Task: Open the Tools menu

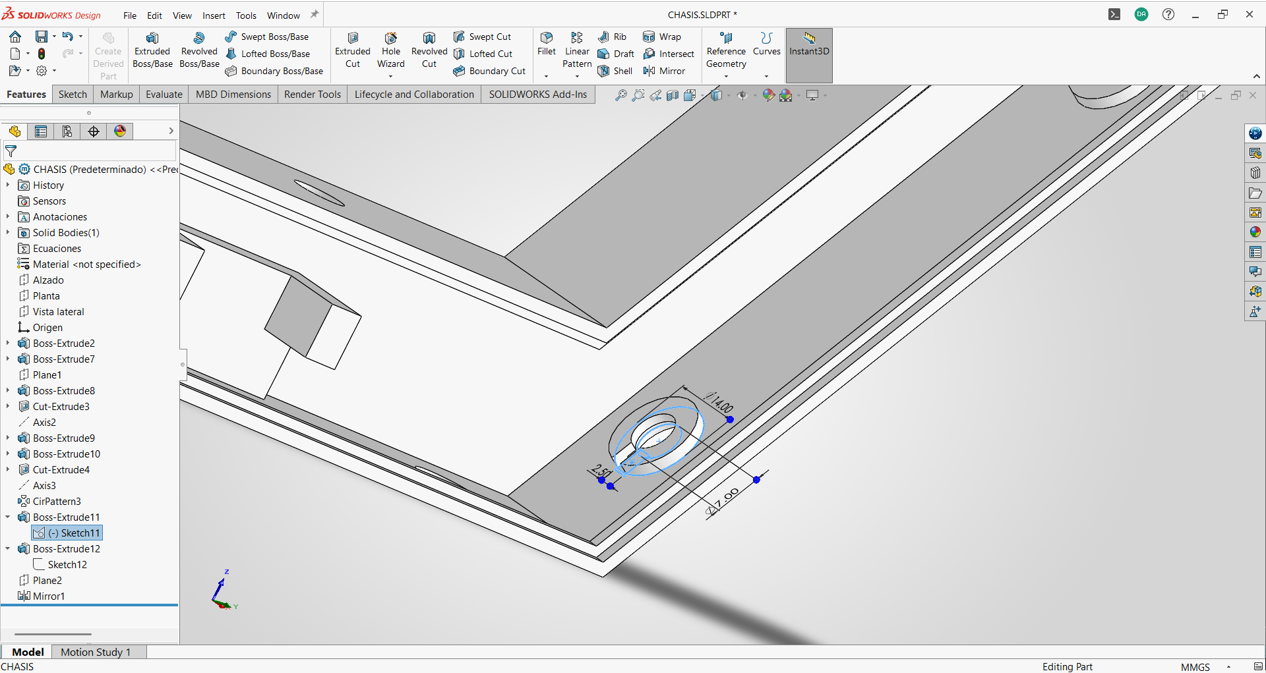Action: 246,15
